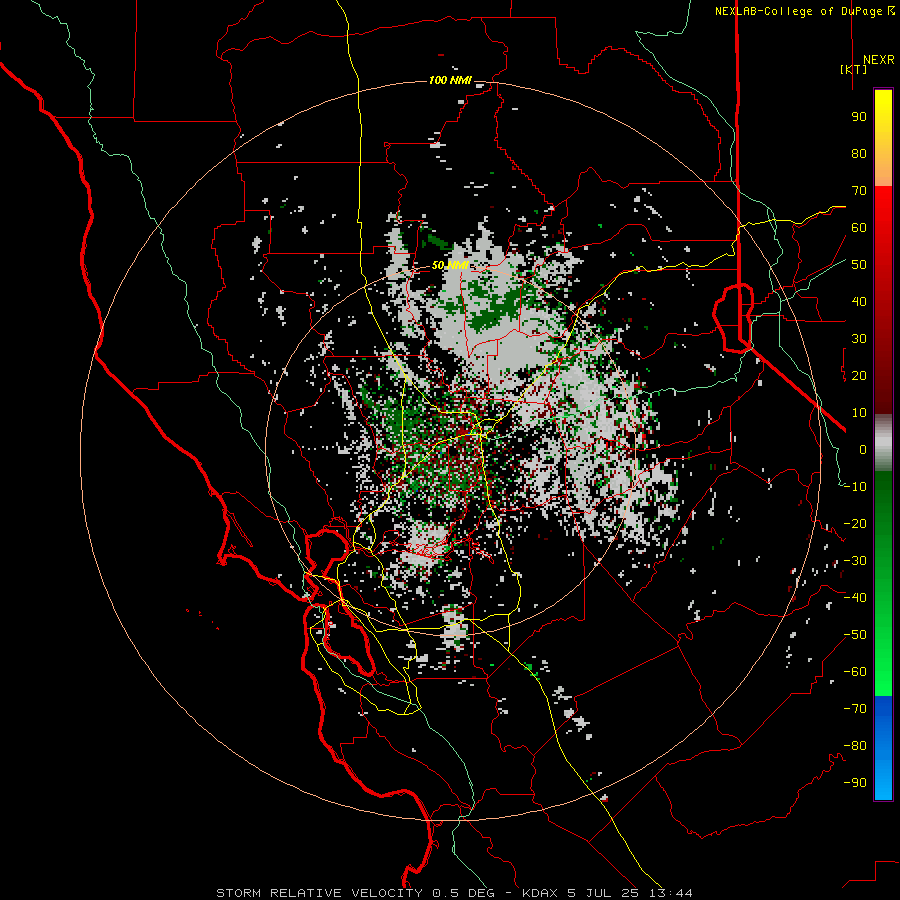The image size is (900, 900).
Task: Click the -50 scale label
Action: pos(855,635)
